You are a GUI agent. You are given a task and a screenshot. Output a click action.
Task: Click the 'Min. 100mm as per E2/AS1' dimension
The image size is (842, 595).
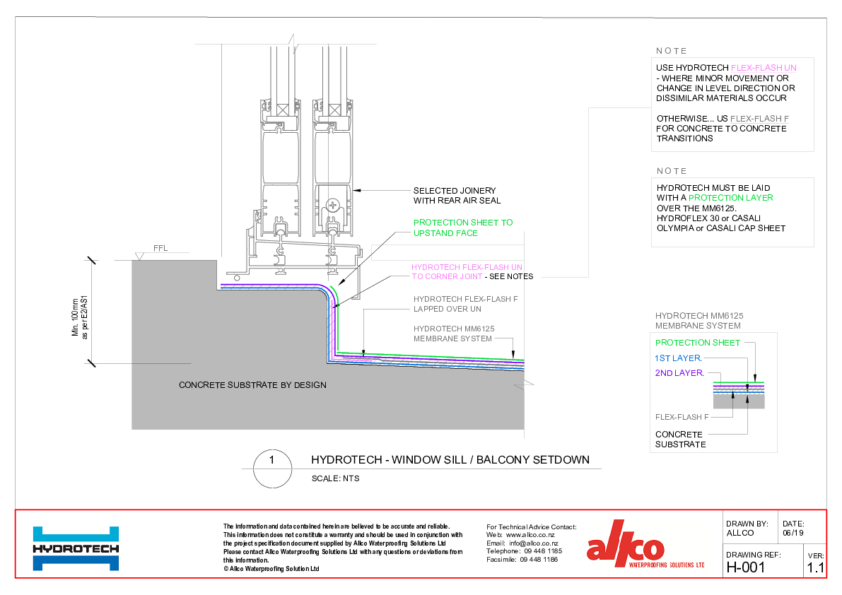[79, 316]
